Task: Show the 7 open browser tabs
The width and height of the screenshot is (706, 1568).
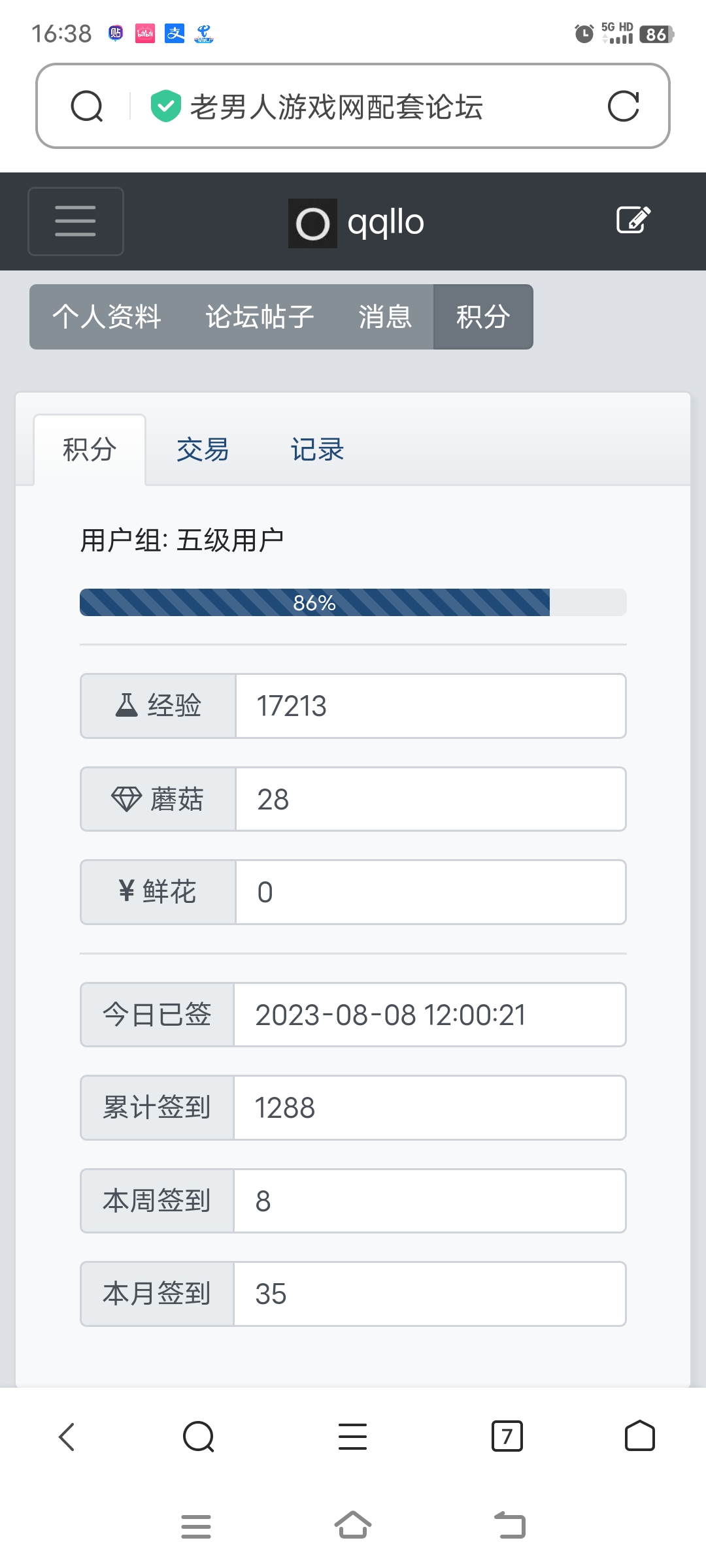Action: (x=507, y=1437)
